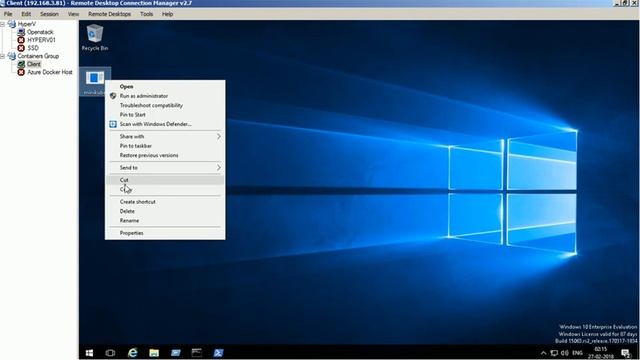
Task: Collapse the Containers Group node
Action: pos(3,56)
